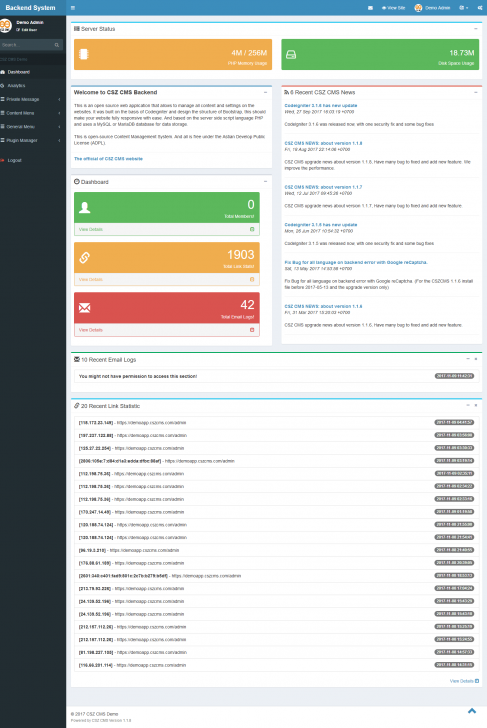
Task: Open View Site link in header
Action: 393,8
